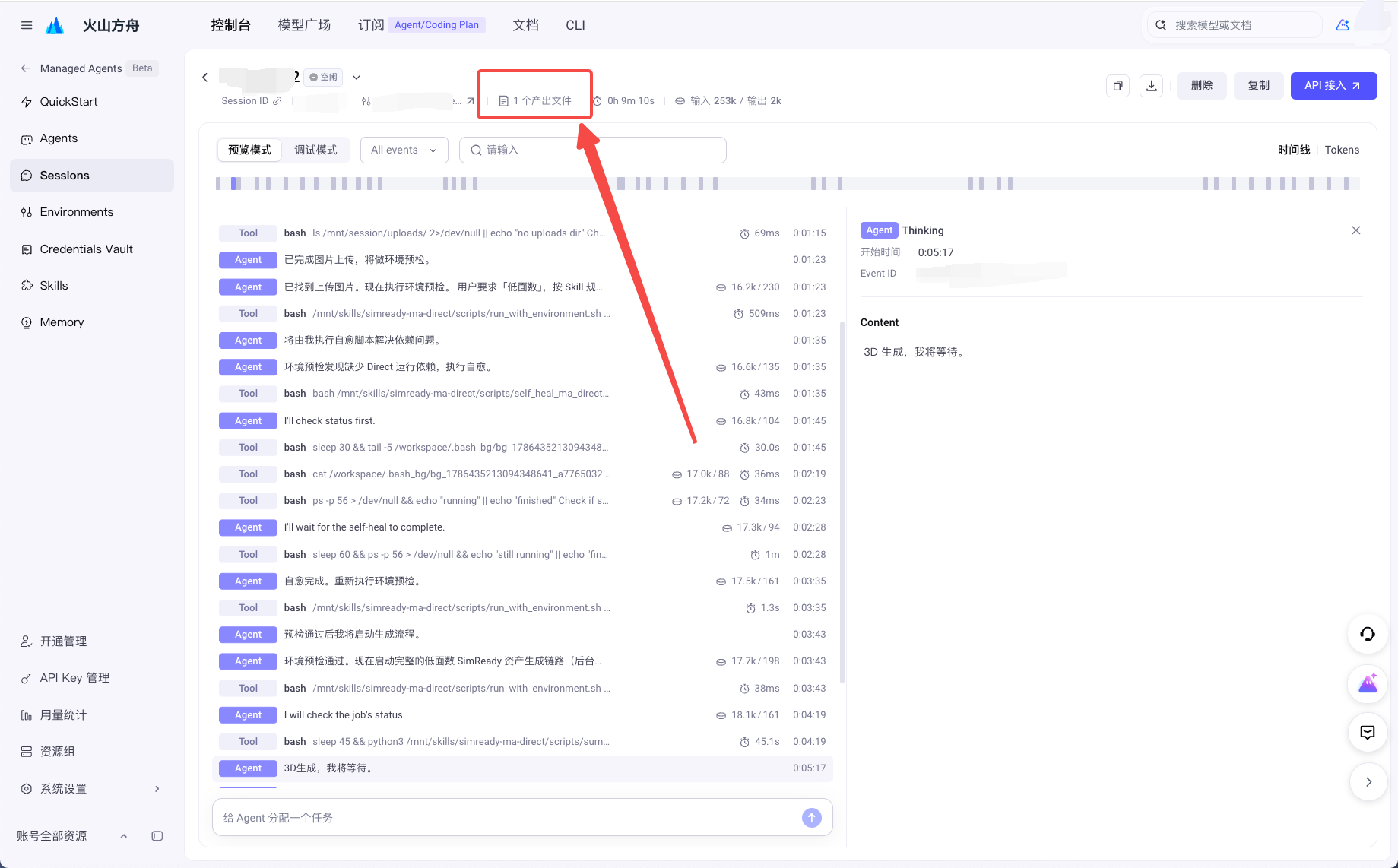1398x868 pixels.
Task: Open 控制台 top tab
Action: coord(230,25)
